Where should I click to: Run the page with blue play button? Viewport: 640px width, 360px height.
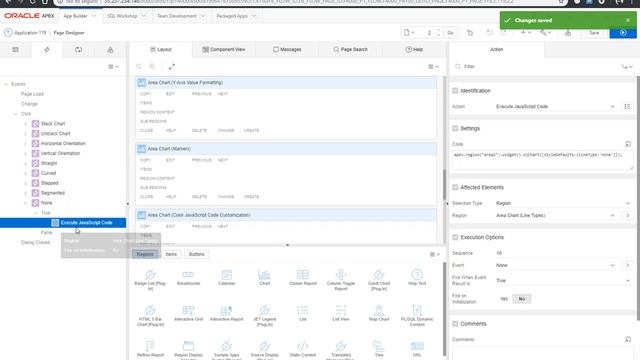click(623, 33)
